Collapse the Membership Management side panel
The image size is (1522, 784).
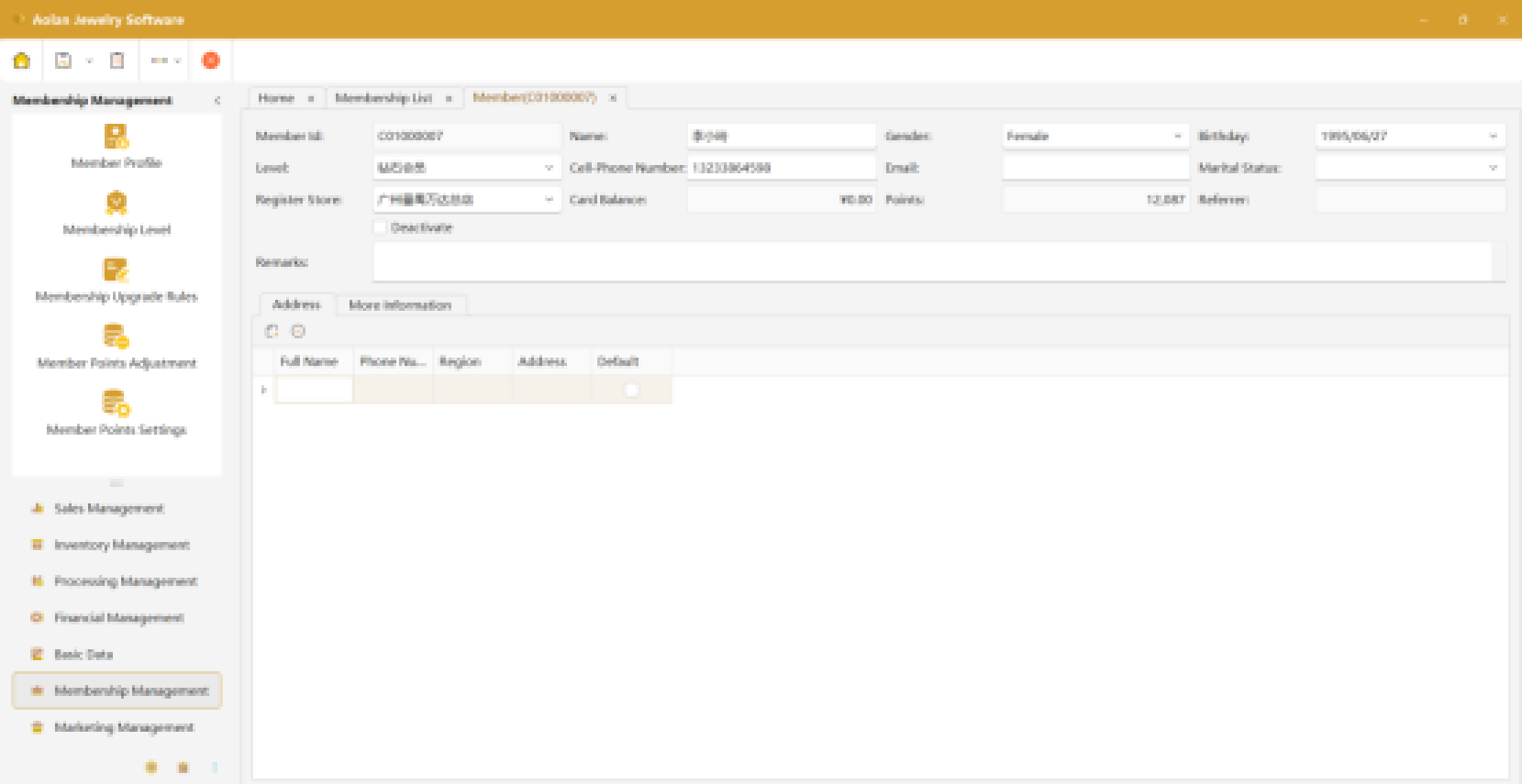217,101
